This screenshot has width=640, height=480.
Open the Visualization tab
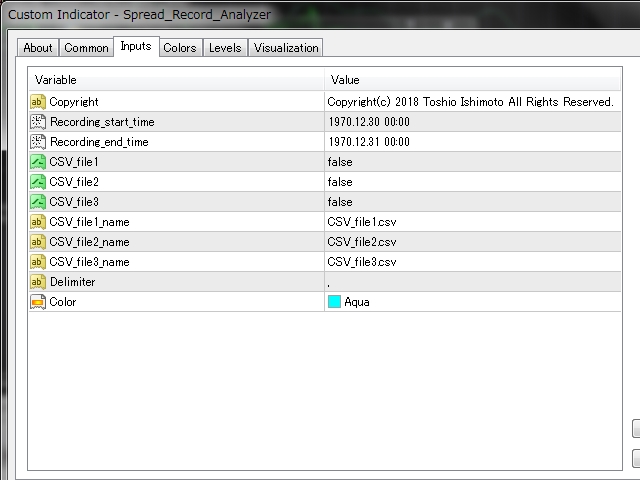(286, 48)
